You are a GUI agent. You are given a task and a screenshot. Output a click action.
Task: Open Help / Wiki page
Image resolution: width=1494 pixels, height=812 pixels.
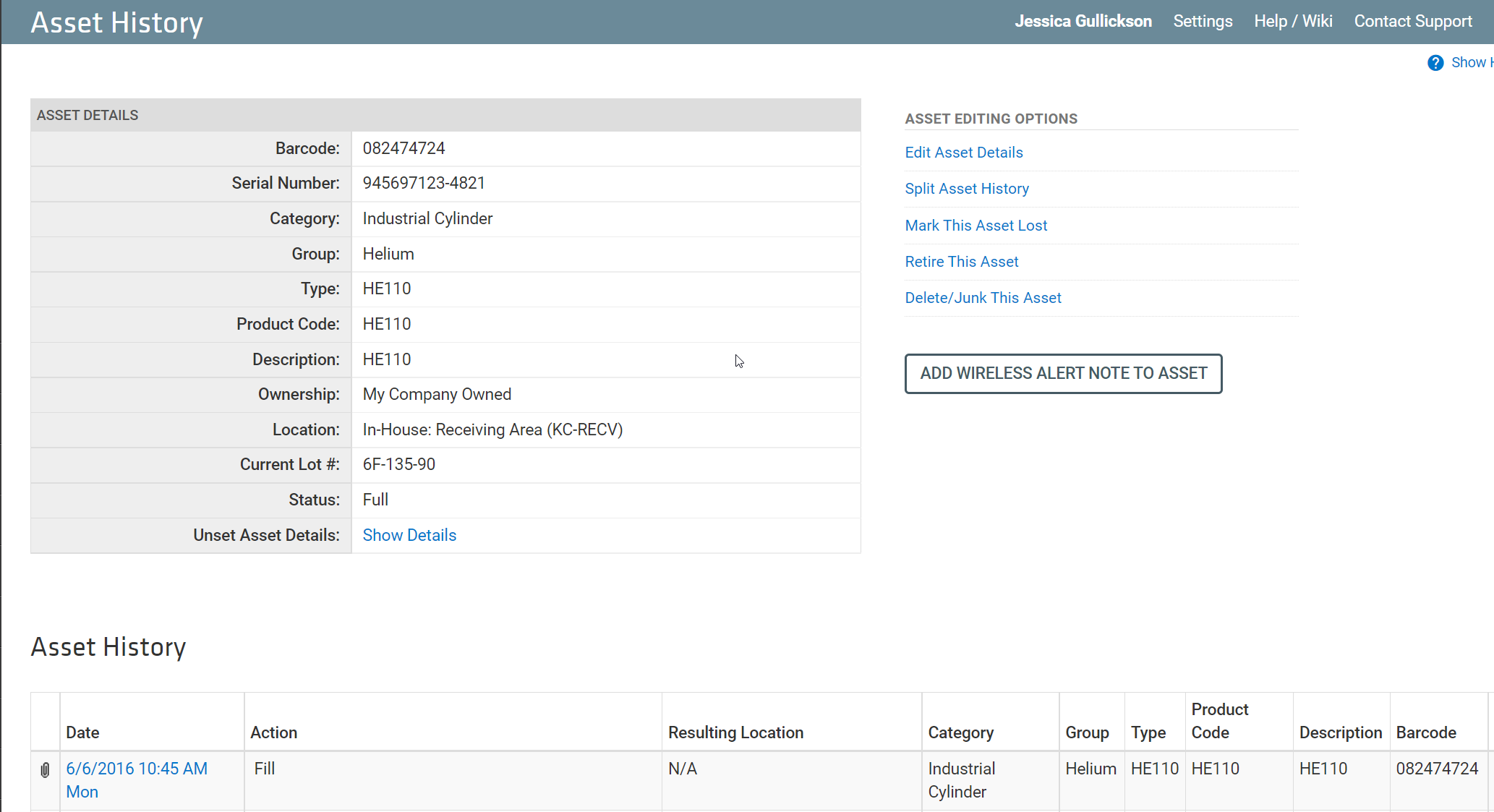click(1293, 21)
